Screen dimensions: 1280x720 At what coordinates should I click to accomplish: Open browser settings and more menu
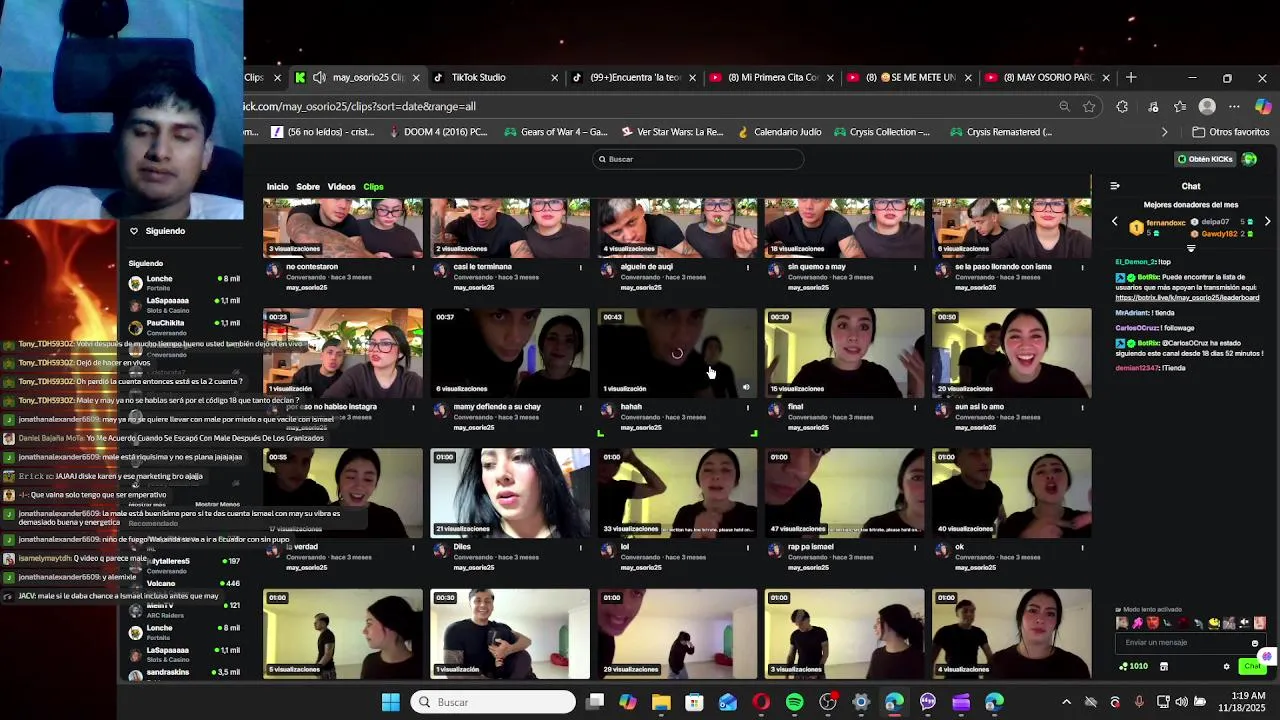click(x=1234, y=107)
